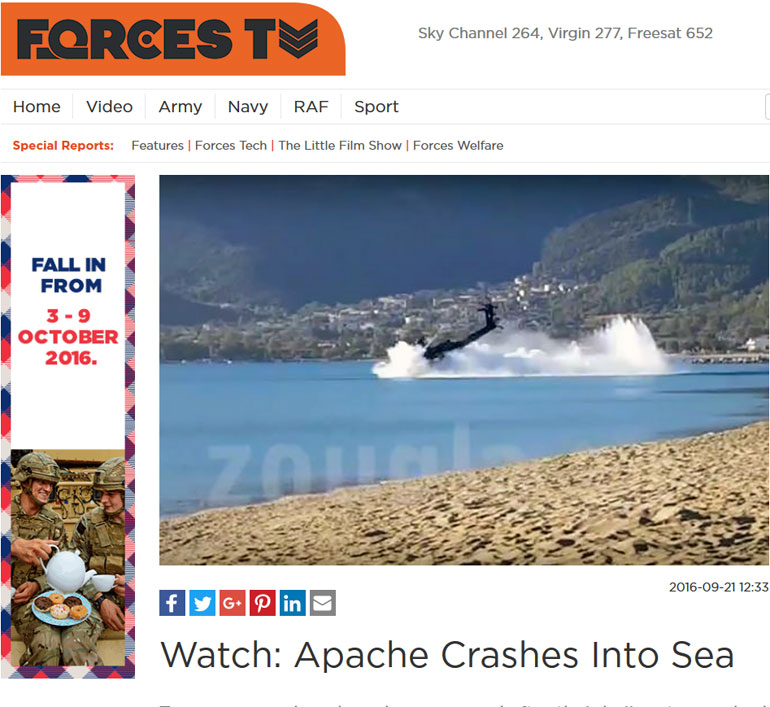770x707 pixels.
Task: Open the Home menu item
Action: coord(37,107)
